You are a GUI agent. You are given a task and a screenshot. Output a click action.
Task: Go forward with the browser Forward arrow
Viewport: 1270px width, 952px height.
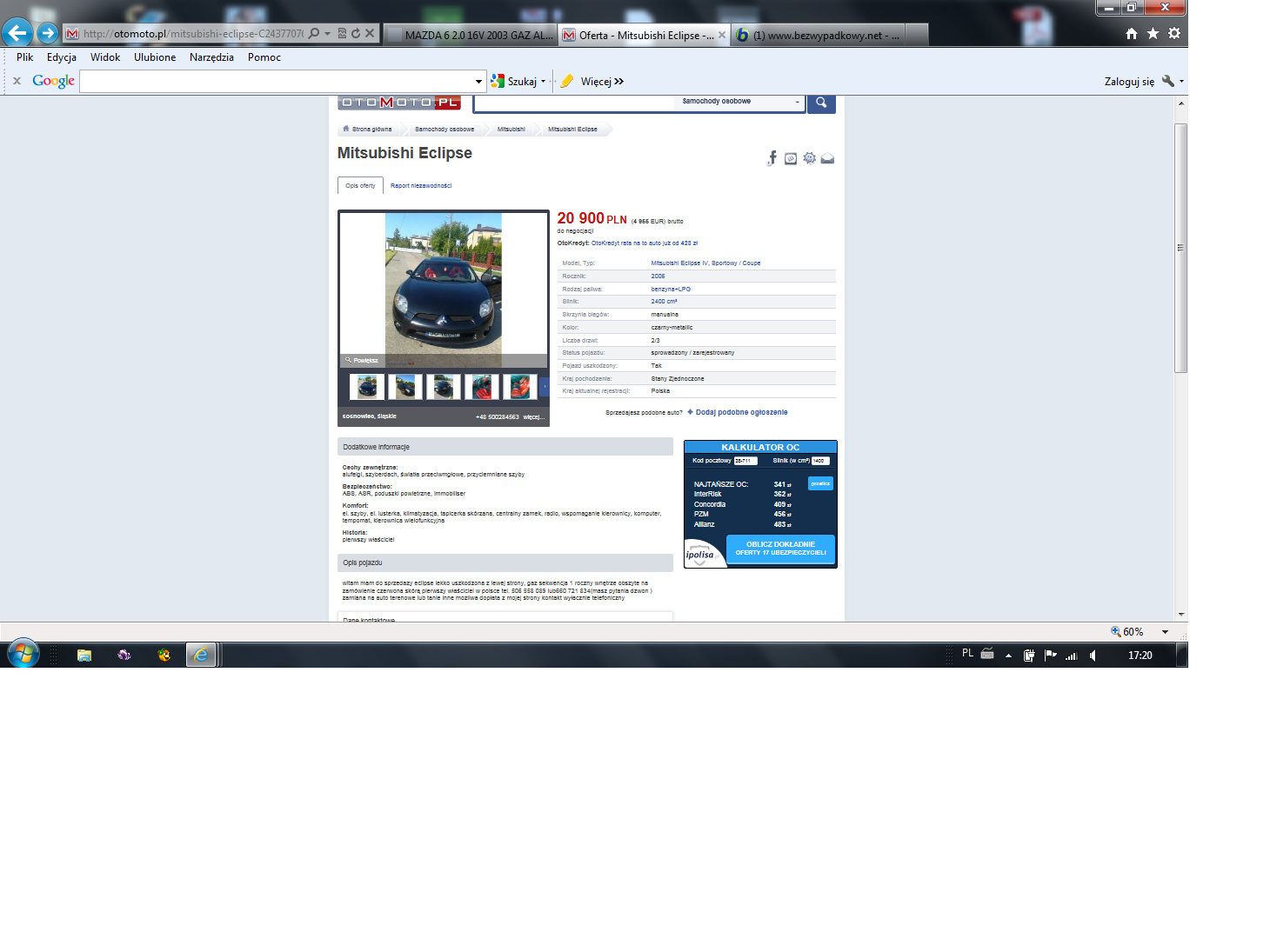tap(48, 33)
